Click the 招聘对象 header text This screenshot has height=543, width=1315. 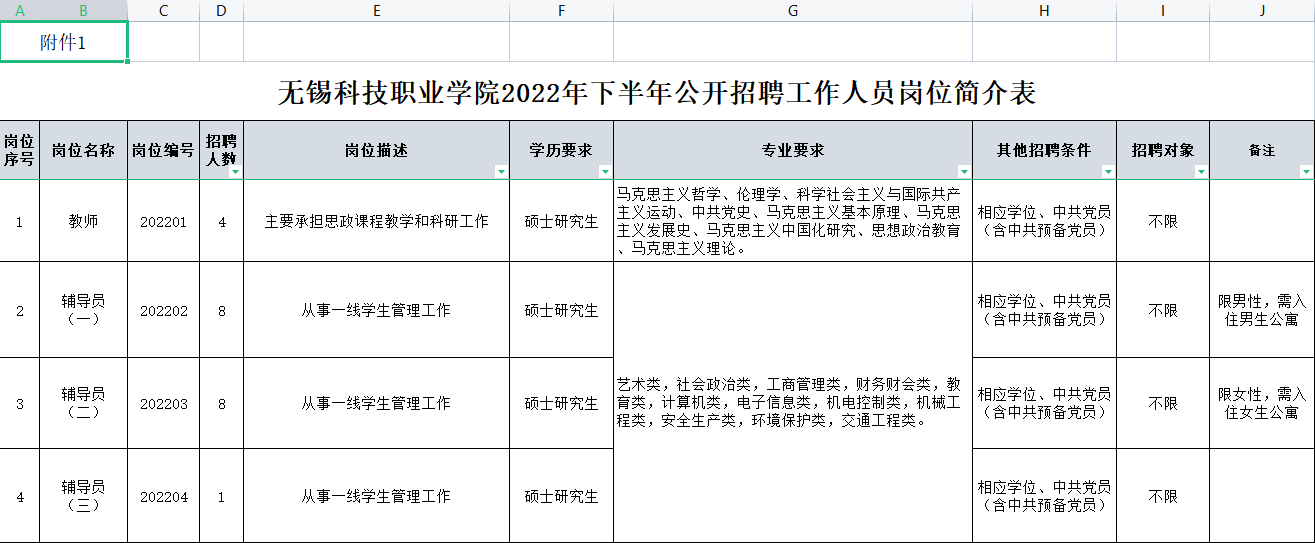[1163, 151]
